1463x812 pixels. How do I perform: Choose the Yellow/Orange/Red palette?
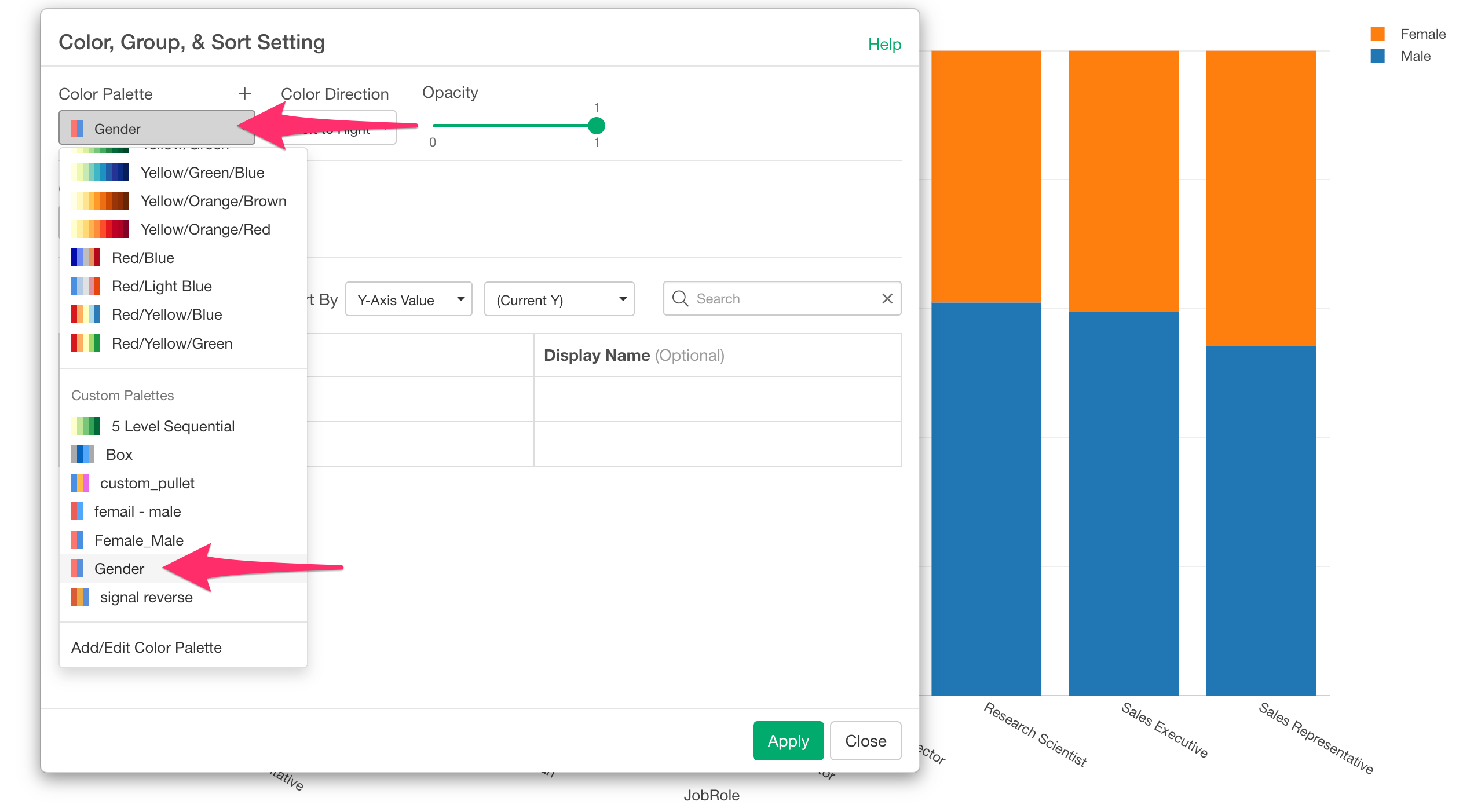[x=205, y=229]
